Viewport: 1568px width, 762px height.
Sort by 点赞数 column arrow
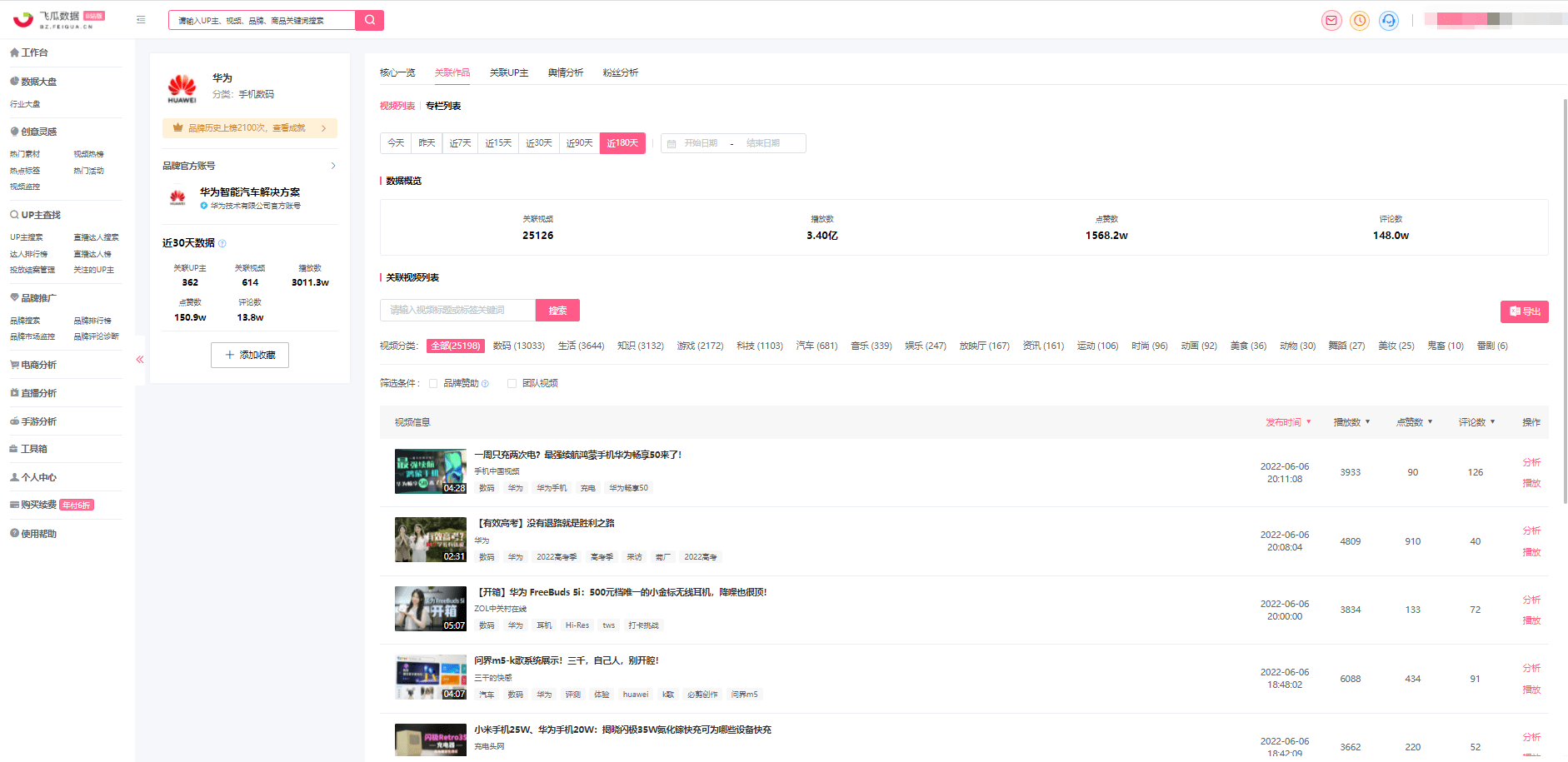coord(1430,422)
